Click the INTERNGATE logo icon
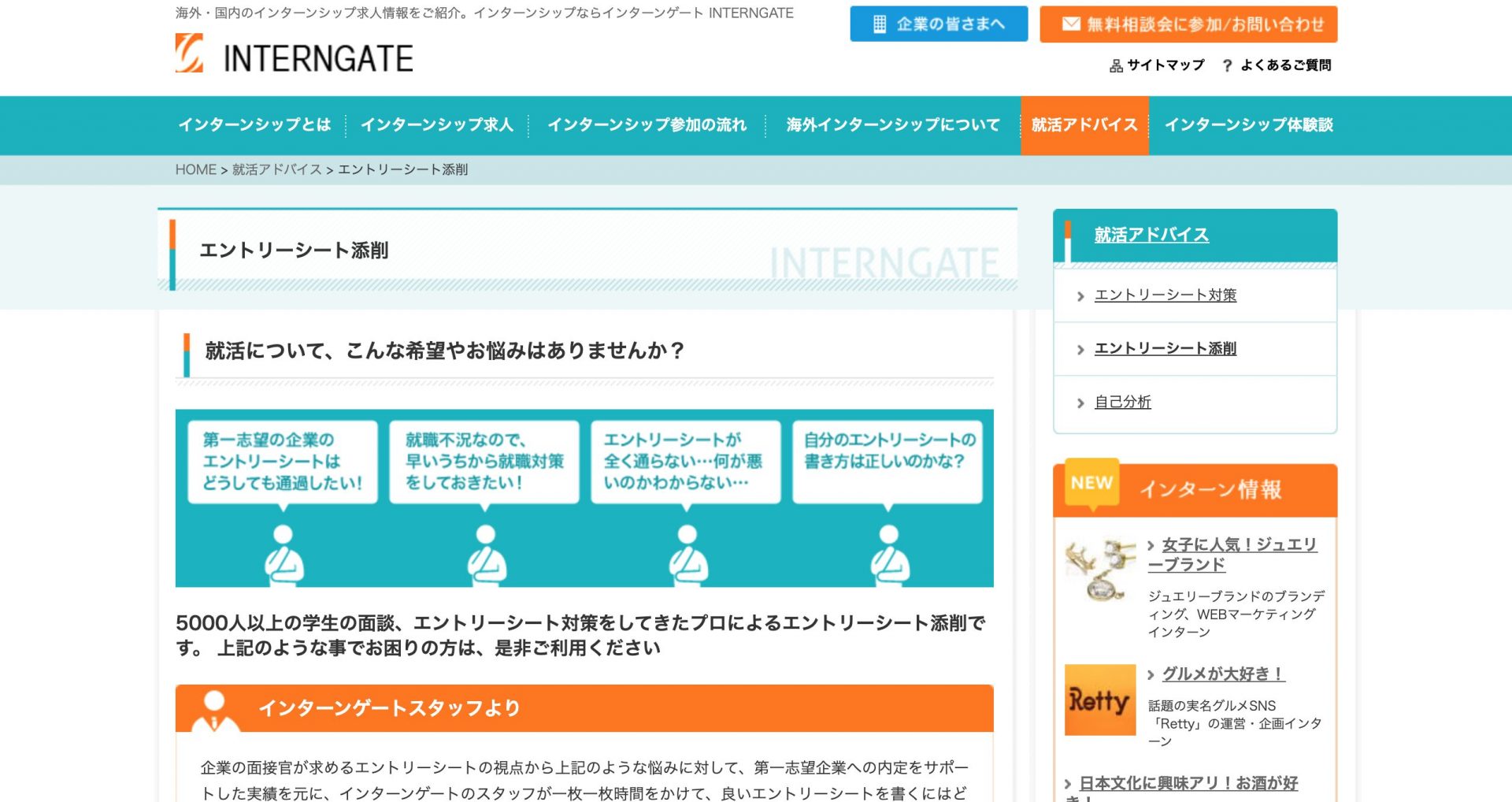 189,54
